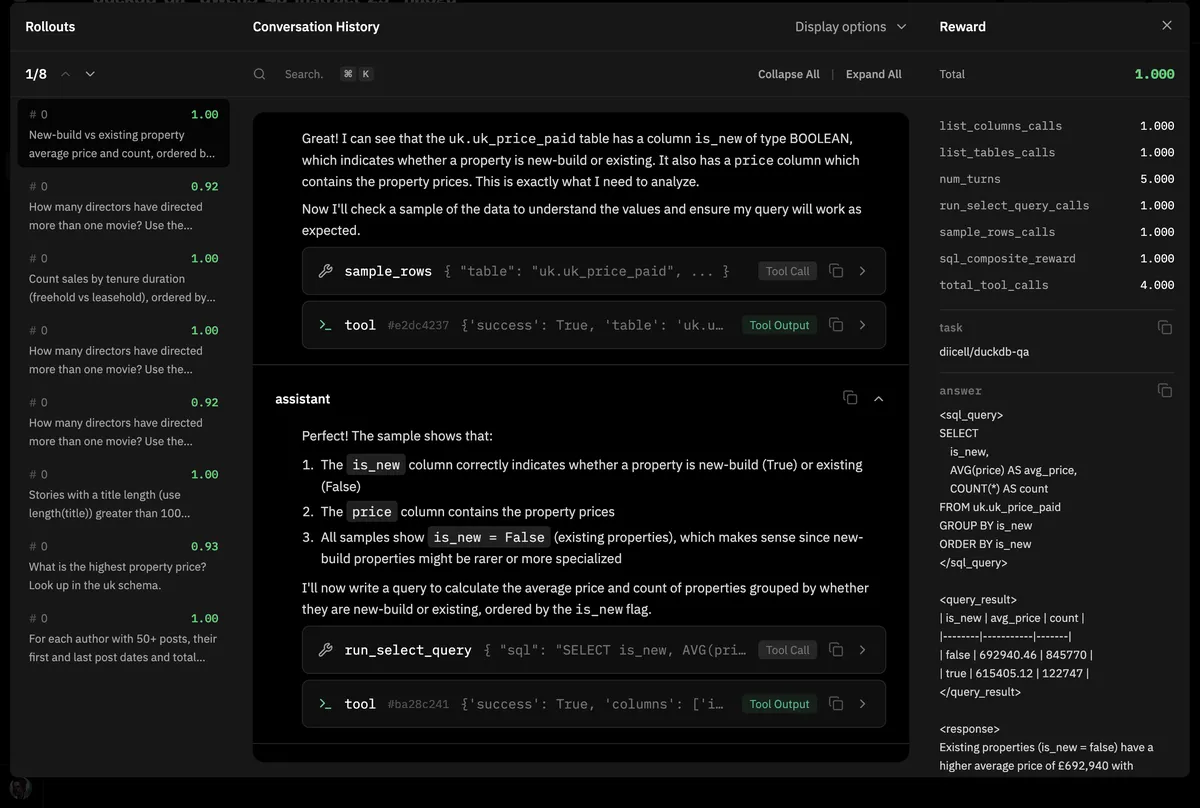
Task: Click the Reward panel heading
Action: point(962,27)
